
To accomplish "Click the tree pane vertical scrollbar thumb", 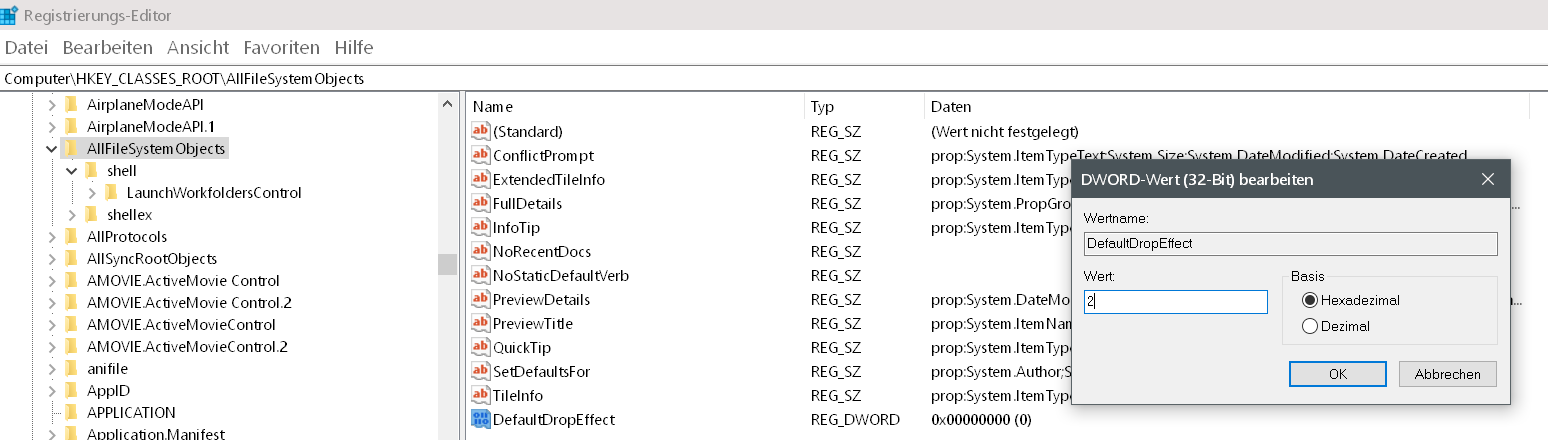I will 447,264.
